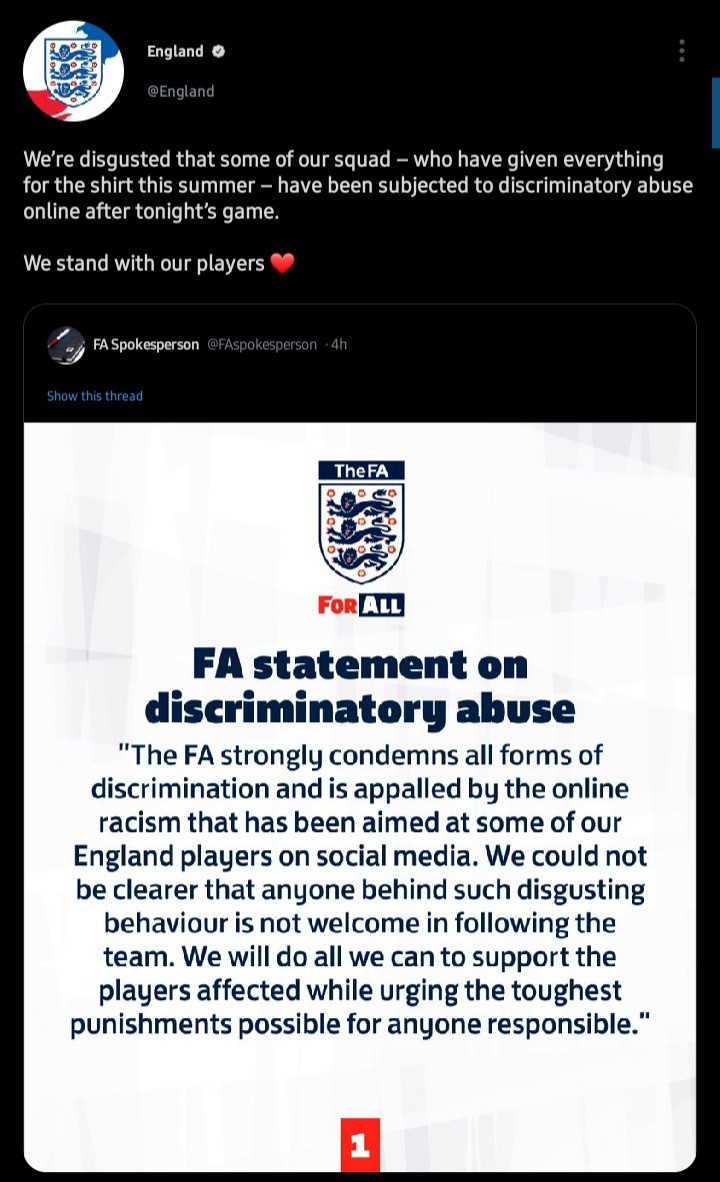Screen dimensions: 720x1182
Task: Click the verified badge next to England
Action: 218,51
